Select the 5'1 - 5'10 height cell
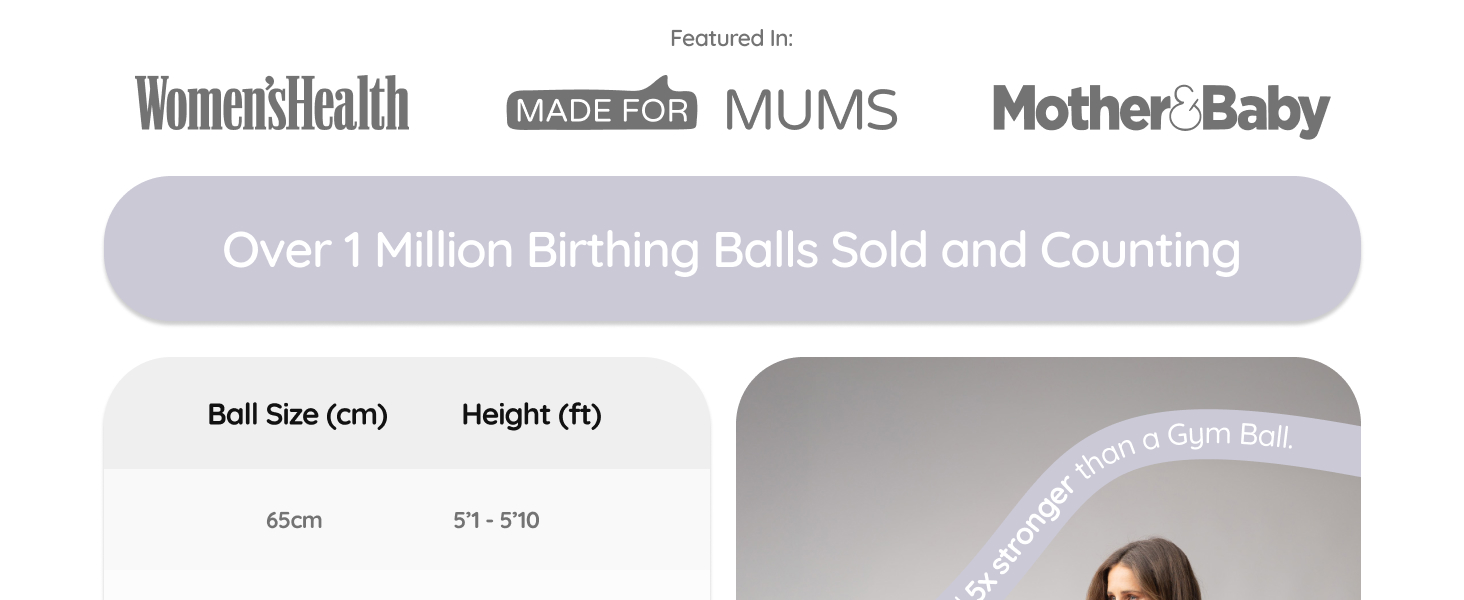 point(496,520)
